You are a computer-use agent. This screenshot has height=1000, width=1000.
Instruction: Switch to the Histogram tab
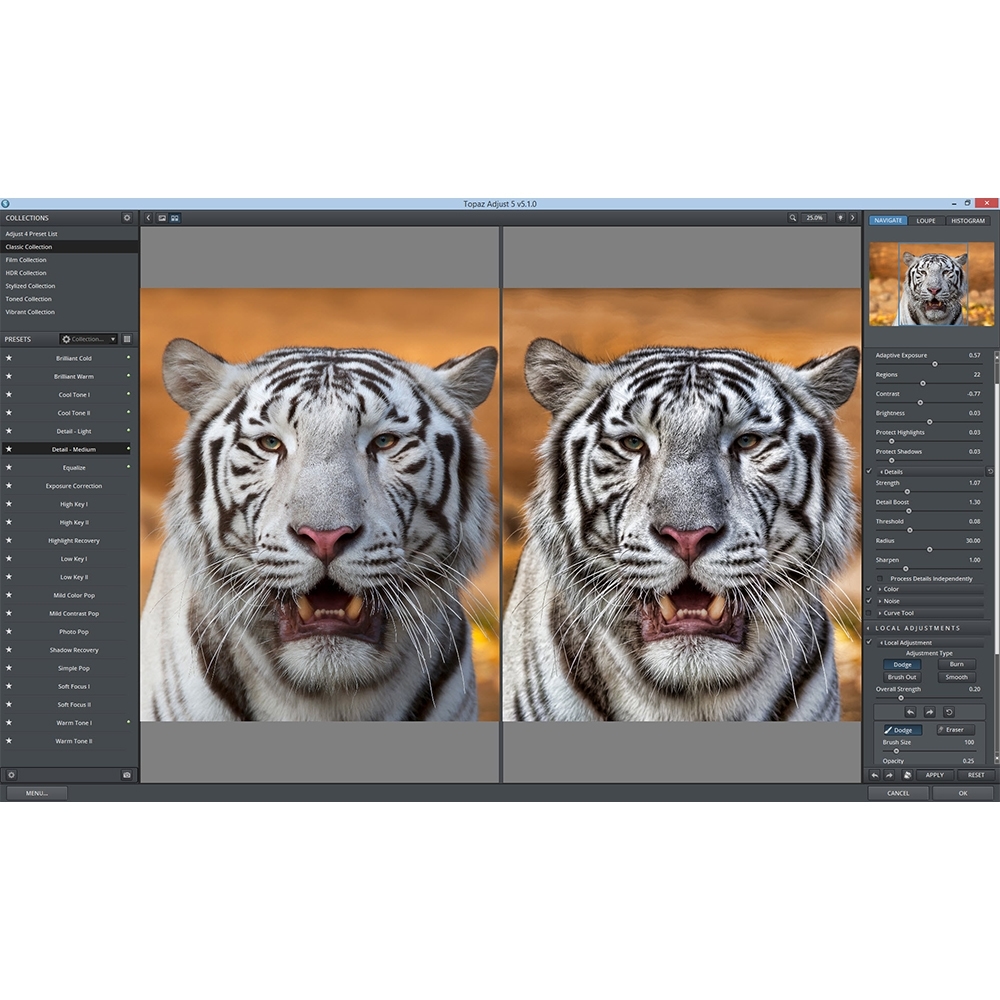coord(967,220)
